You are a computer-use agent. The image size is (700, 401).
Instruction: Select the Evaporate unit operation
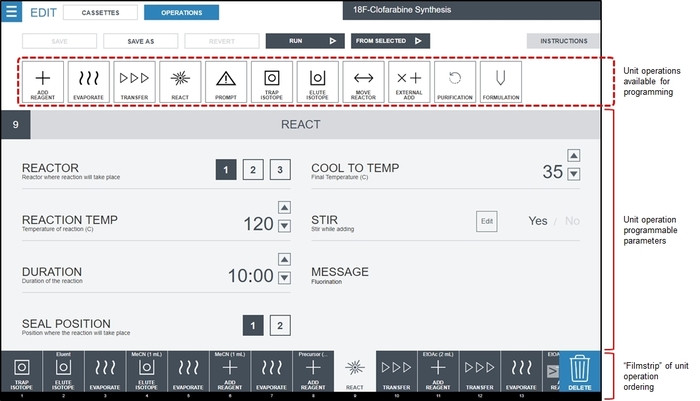pos(88,81)
